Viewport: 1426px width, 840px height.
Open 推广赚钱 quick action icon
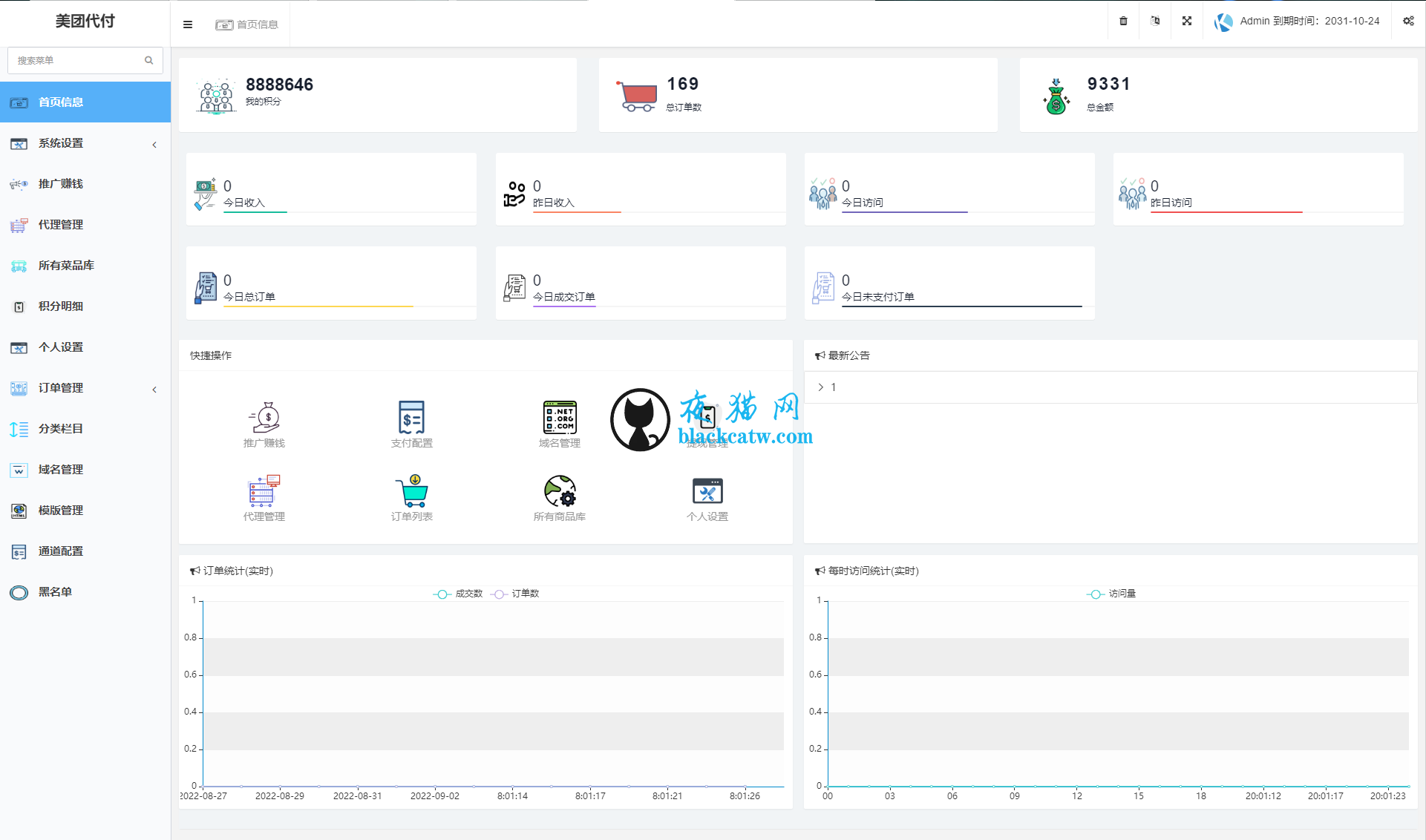[264, 418]
